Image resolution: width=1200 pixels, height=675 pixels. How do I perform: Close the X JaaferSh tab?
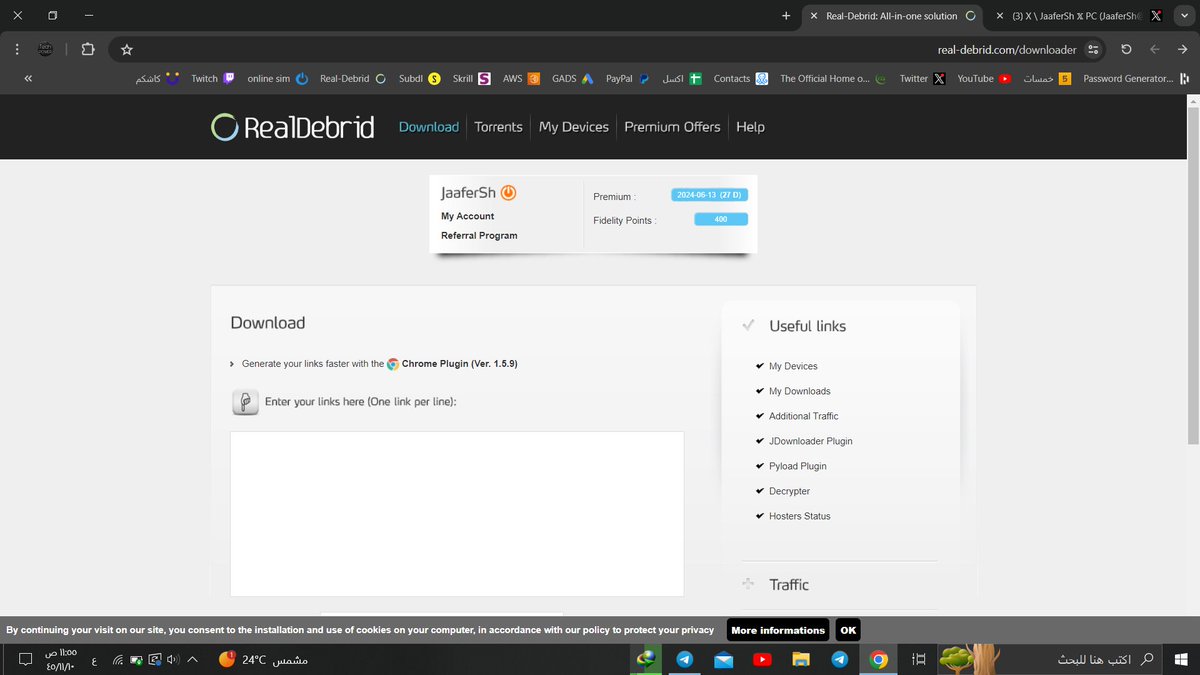[1000, 16]
